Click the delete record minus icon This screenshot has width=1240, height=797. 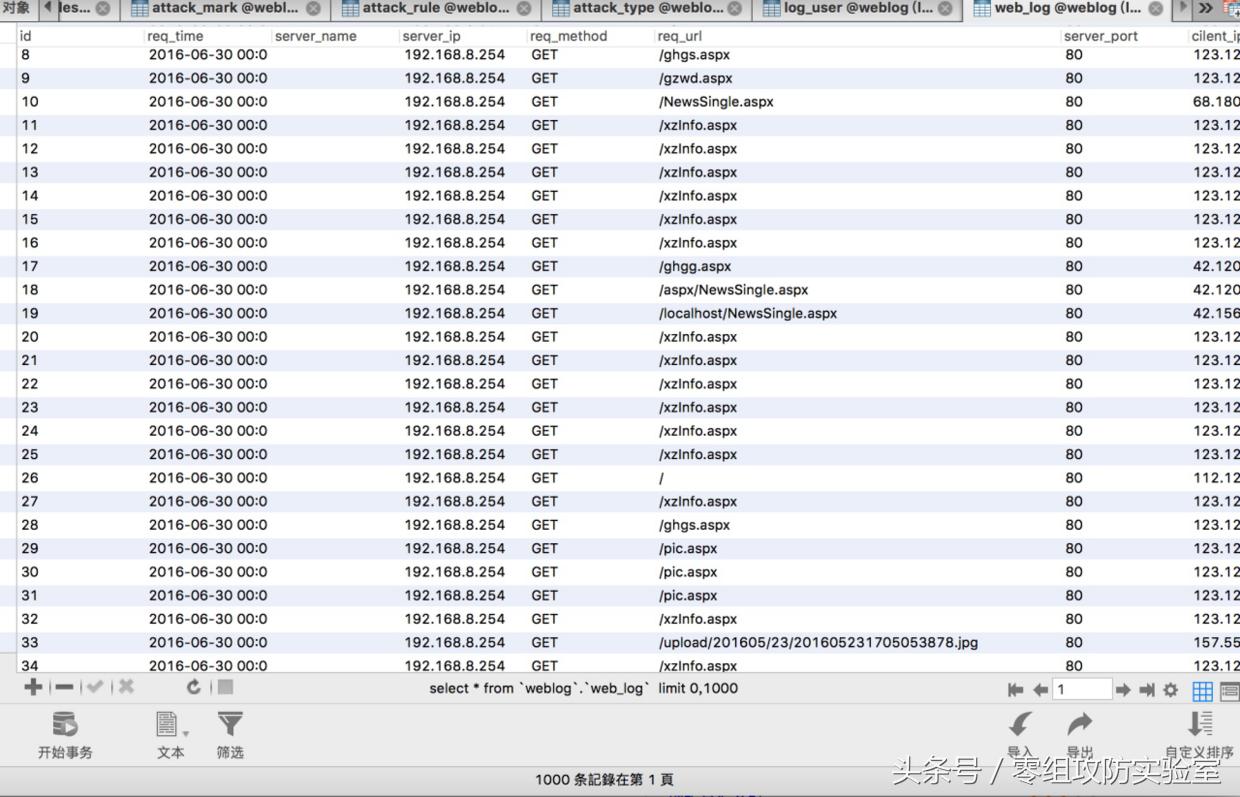tap(64, 687)
